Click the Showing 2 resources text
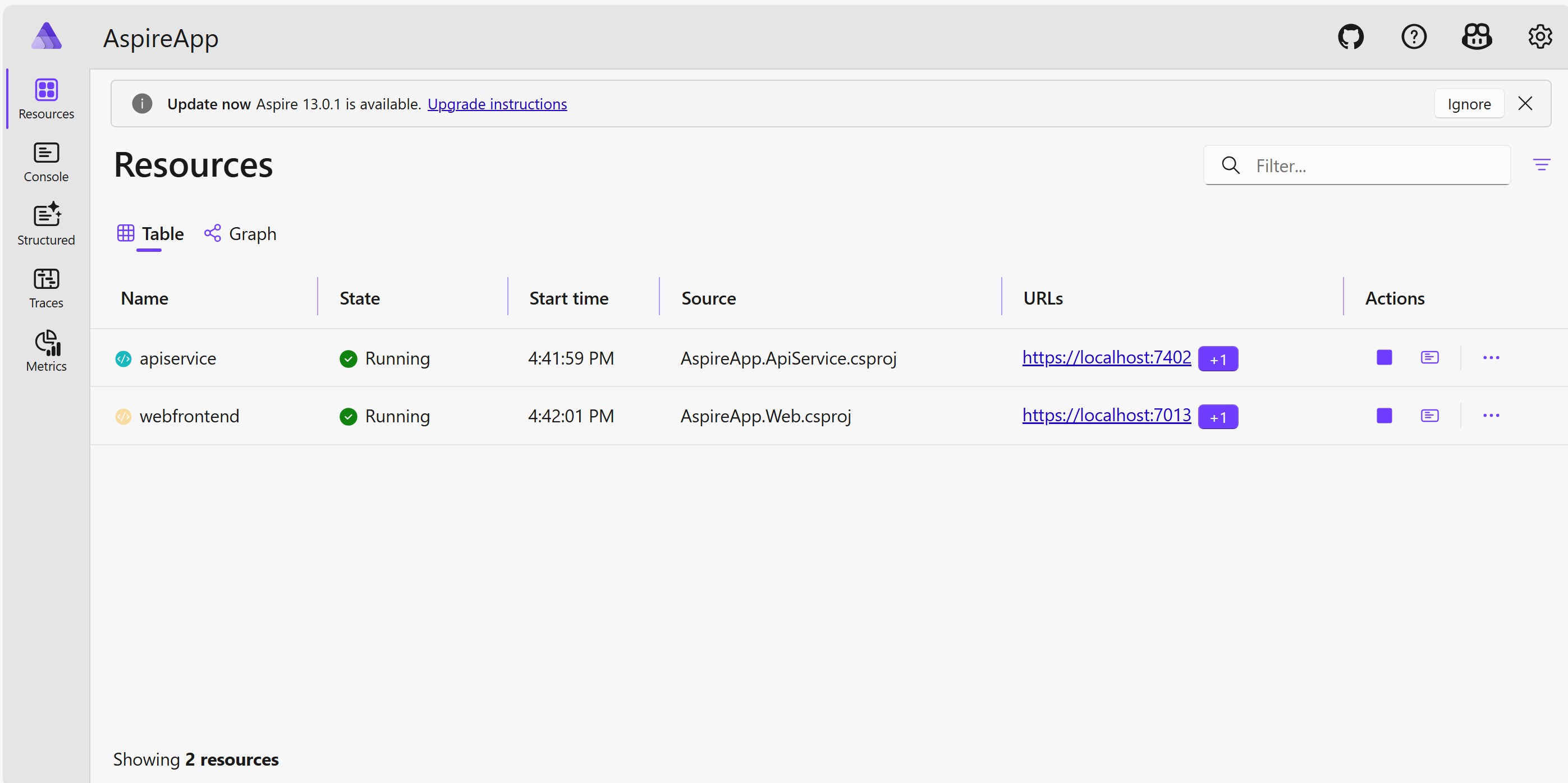 point(196,759)
